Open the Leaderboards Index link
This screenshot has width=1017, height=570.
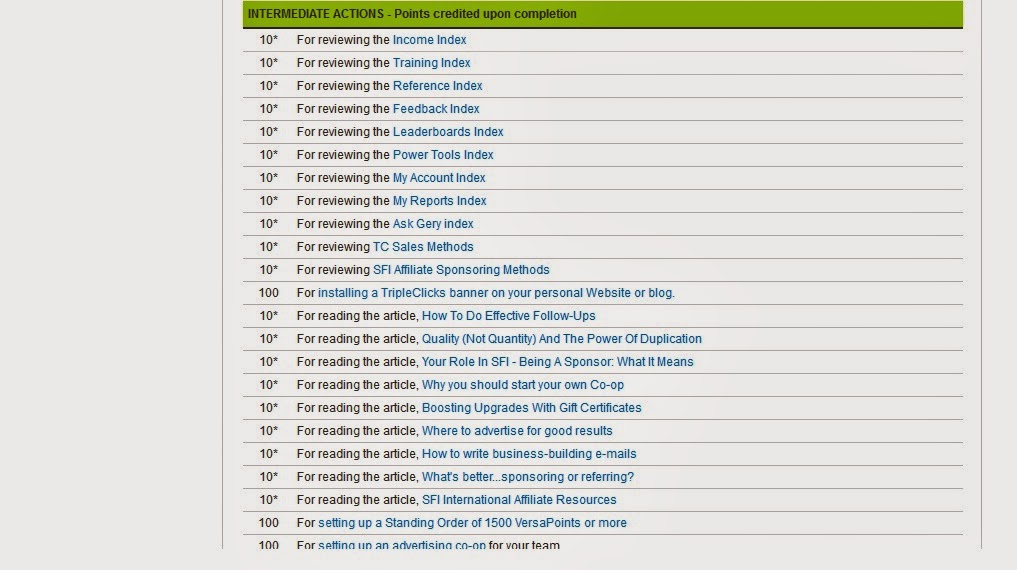point(448,132)
